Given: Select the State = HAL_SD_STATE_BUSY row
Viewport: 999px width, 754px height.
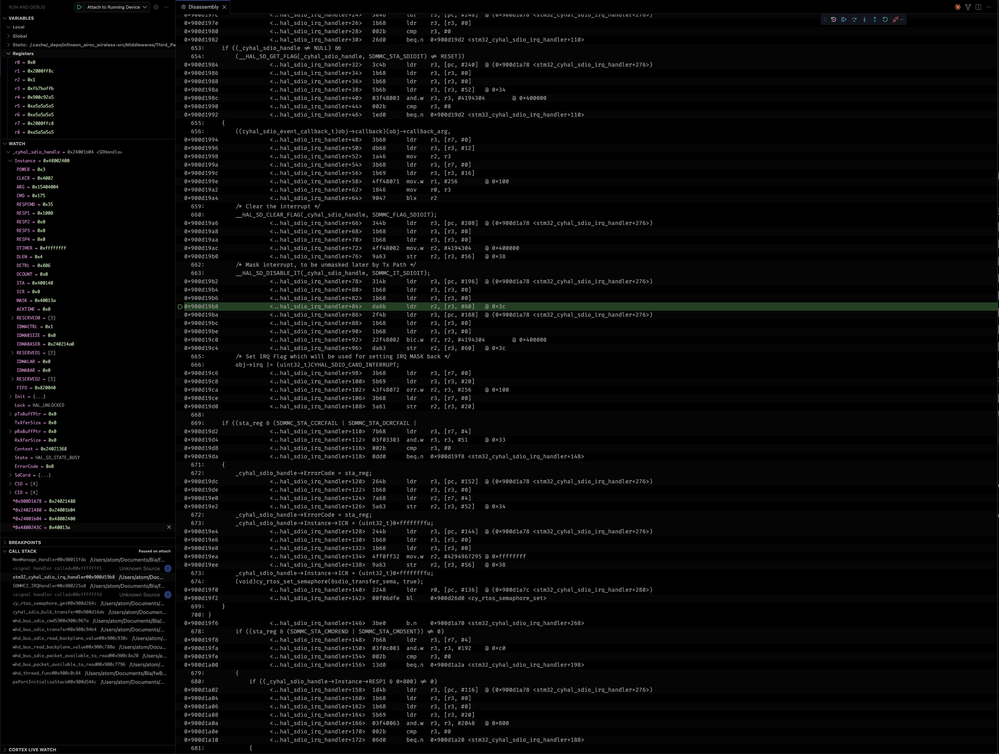Looking at the screenshot, I should point(87,458).
